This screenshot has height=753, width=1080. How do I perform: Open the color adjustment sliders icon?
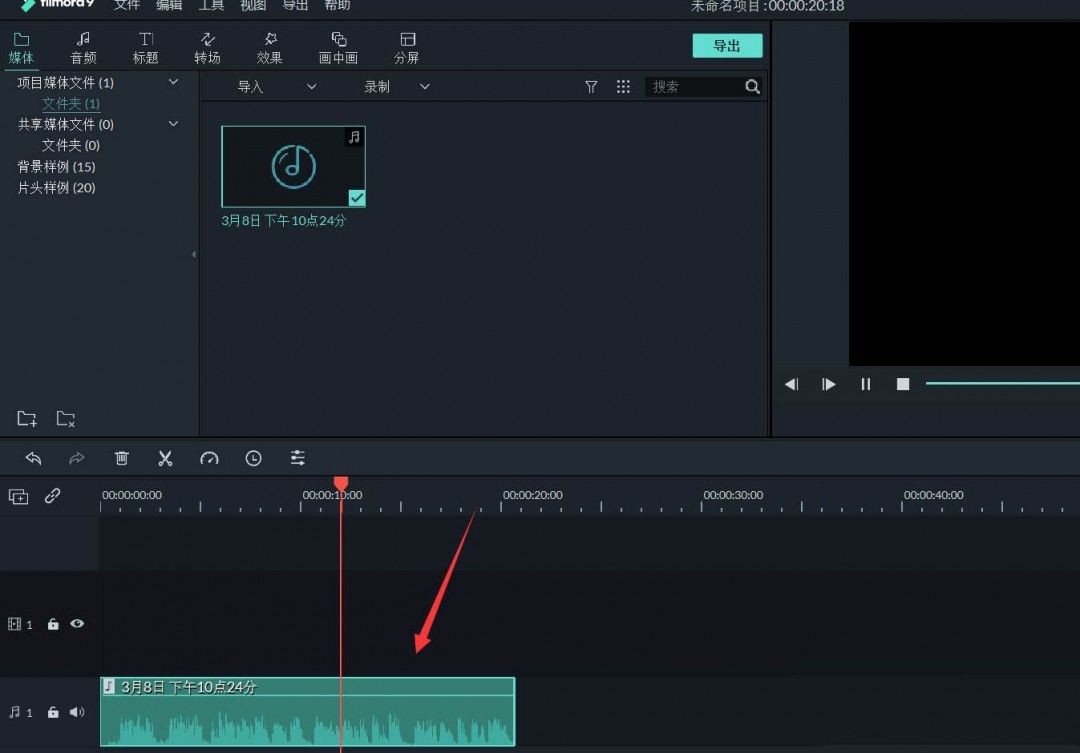click(297, 457)
